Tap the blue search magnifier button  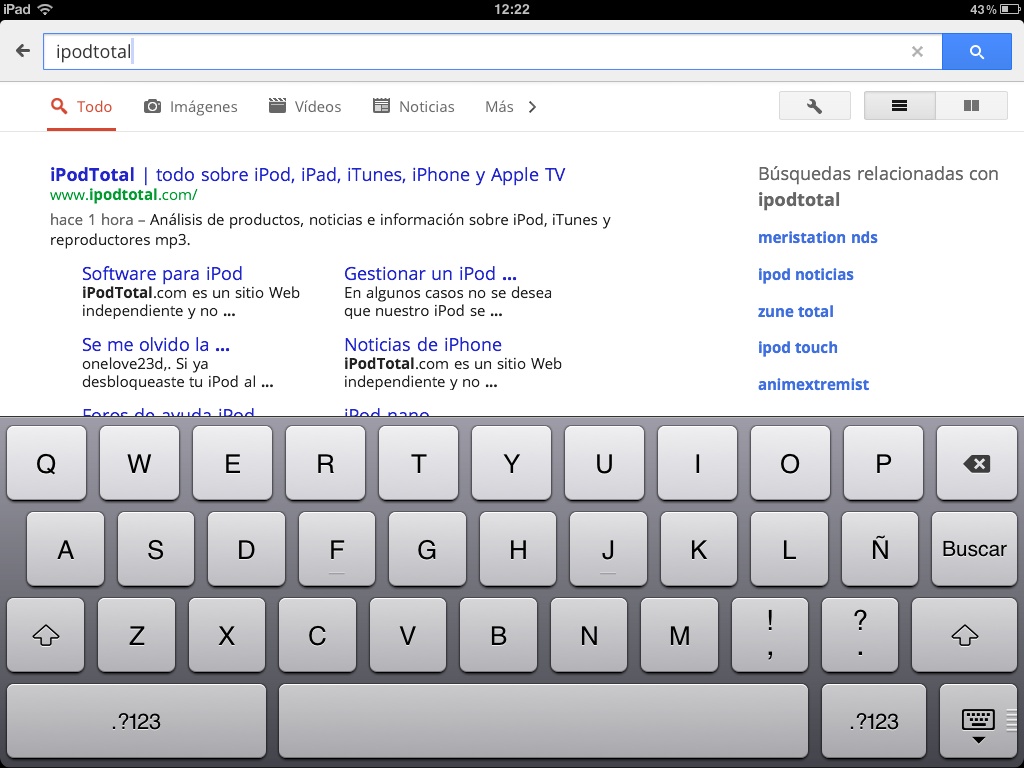(x=976, y=52)
